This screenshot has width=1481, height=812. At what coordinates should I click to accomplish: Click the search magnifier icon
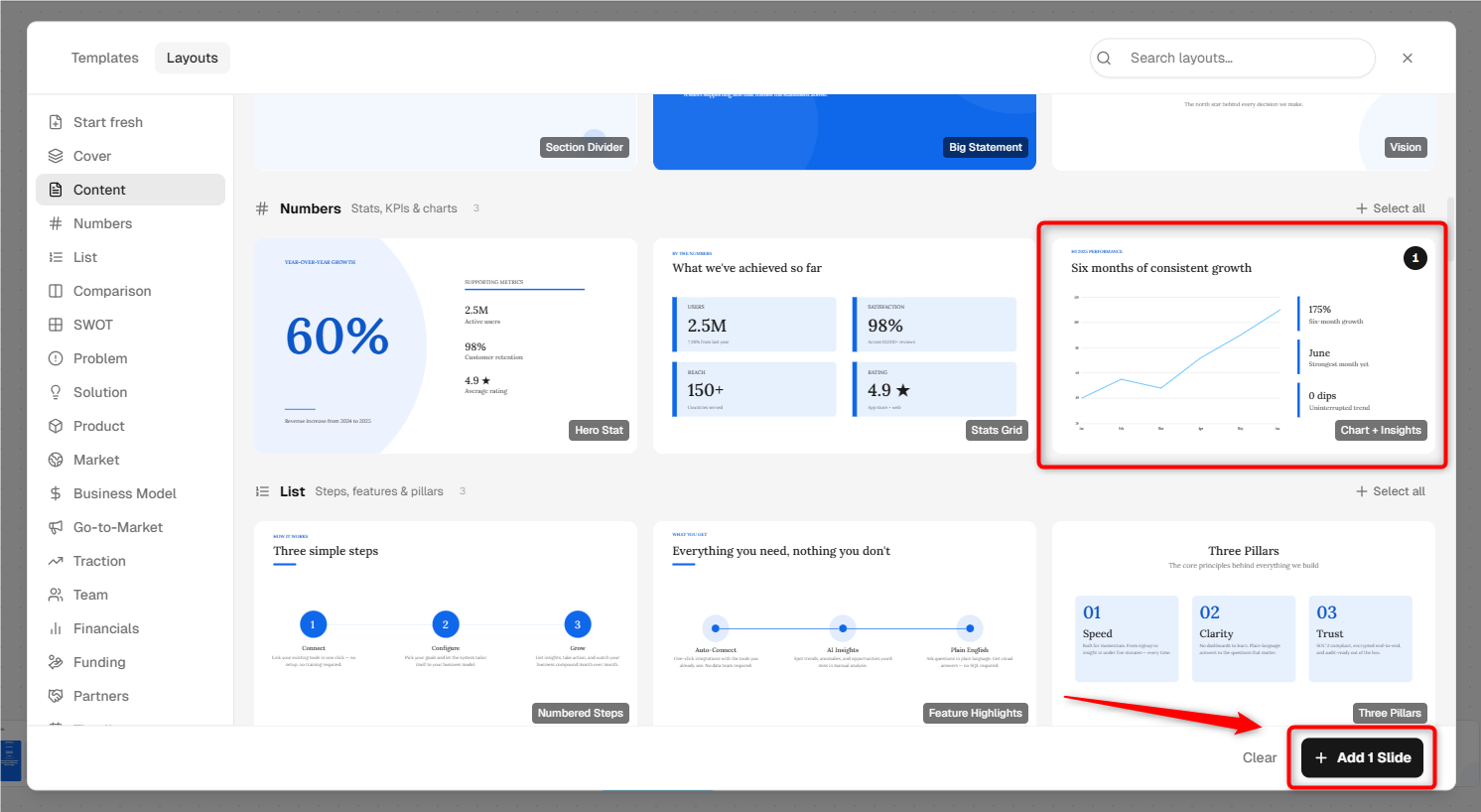(x=1104, y=58)
